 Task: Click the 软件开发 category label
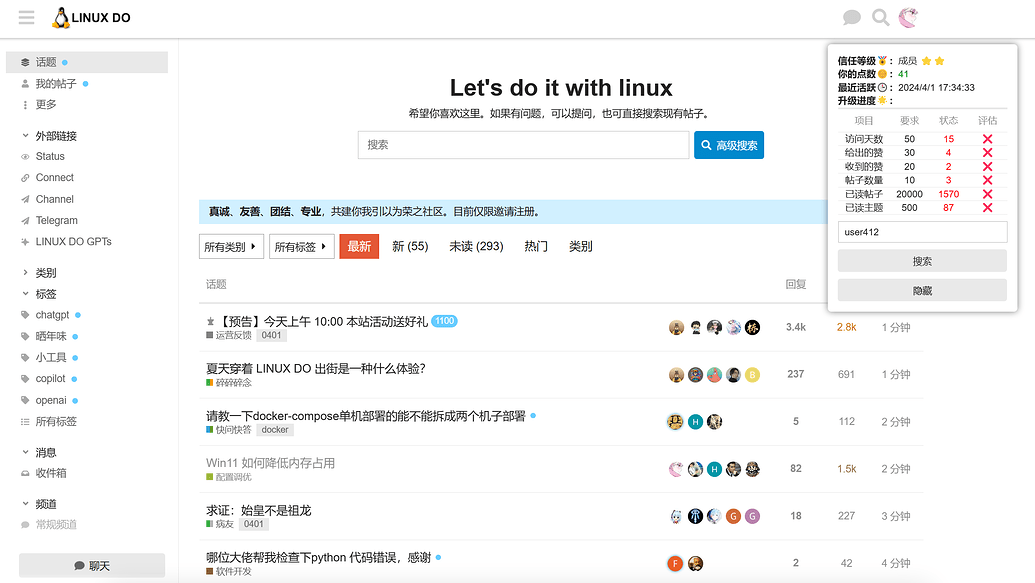pyautogui.click(x=229, y=572)
